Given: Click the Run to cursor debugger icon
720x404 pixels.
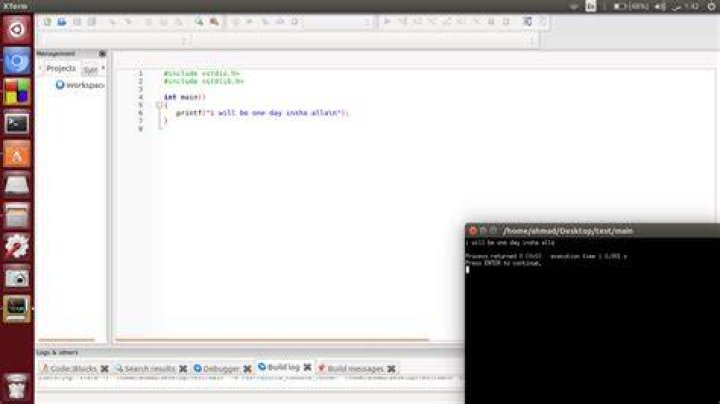Looking at the screenshot, I should coord(402,22).
